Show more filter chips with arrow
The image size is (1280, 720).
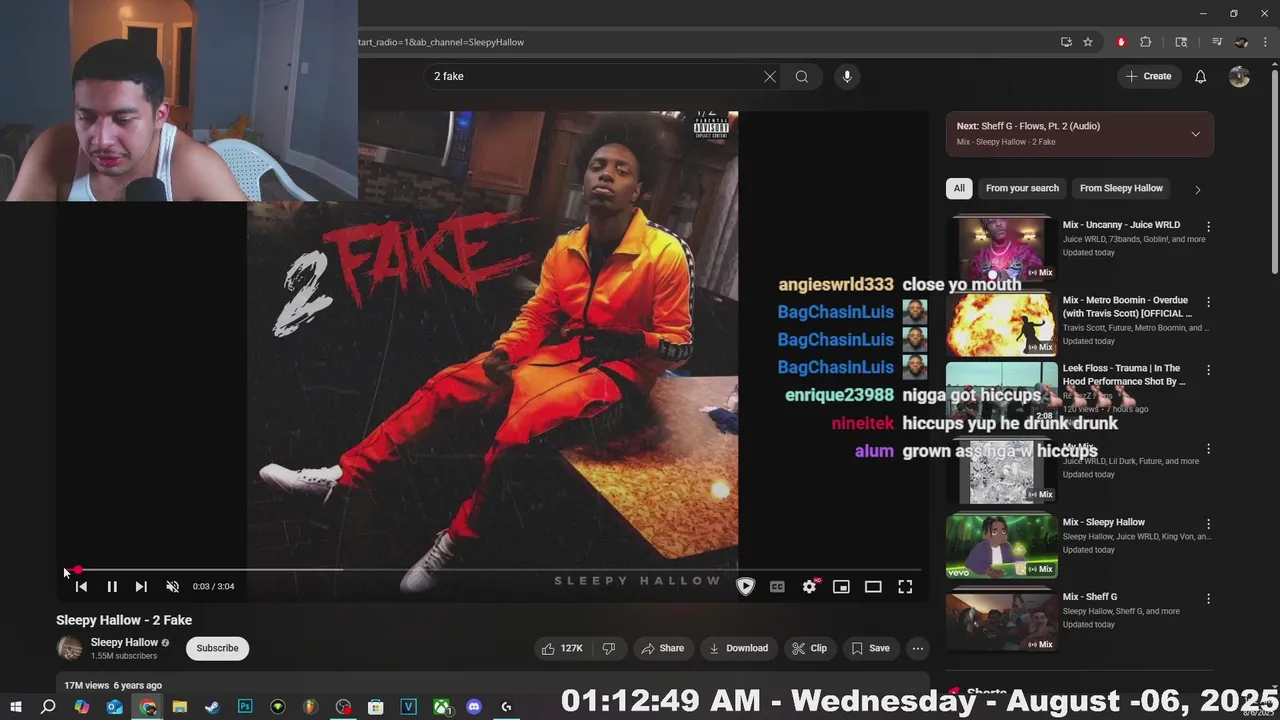[1197, 189]
